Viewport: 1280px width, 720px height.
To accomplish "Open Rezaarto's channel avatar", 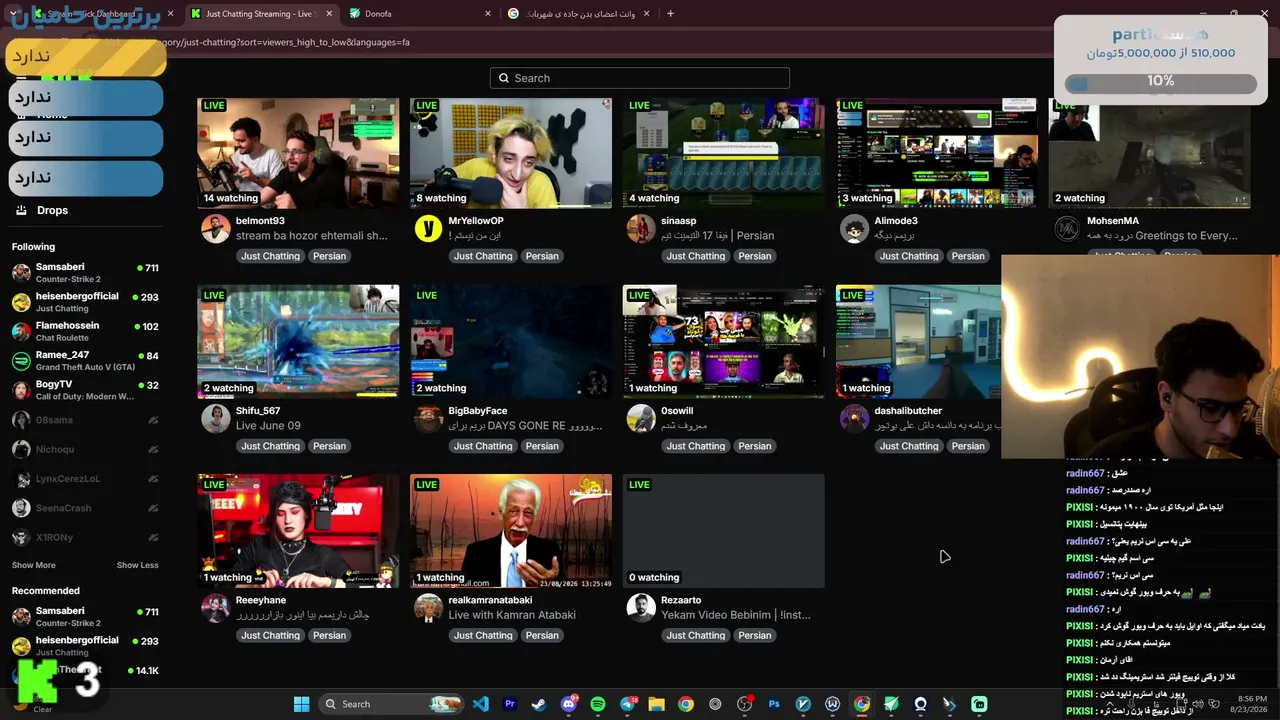I will pos(641,607).
